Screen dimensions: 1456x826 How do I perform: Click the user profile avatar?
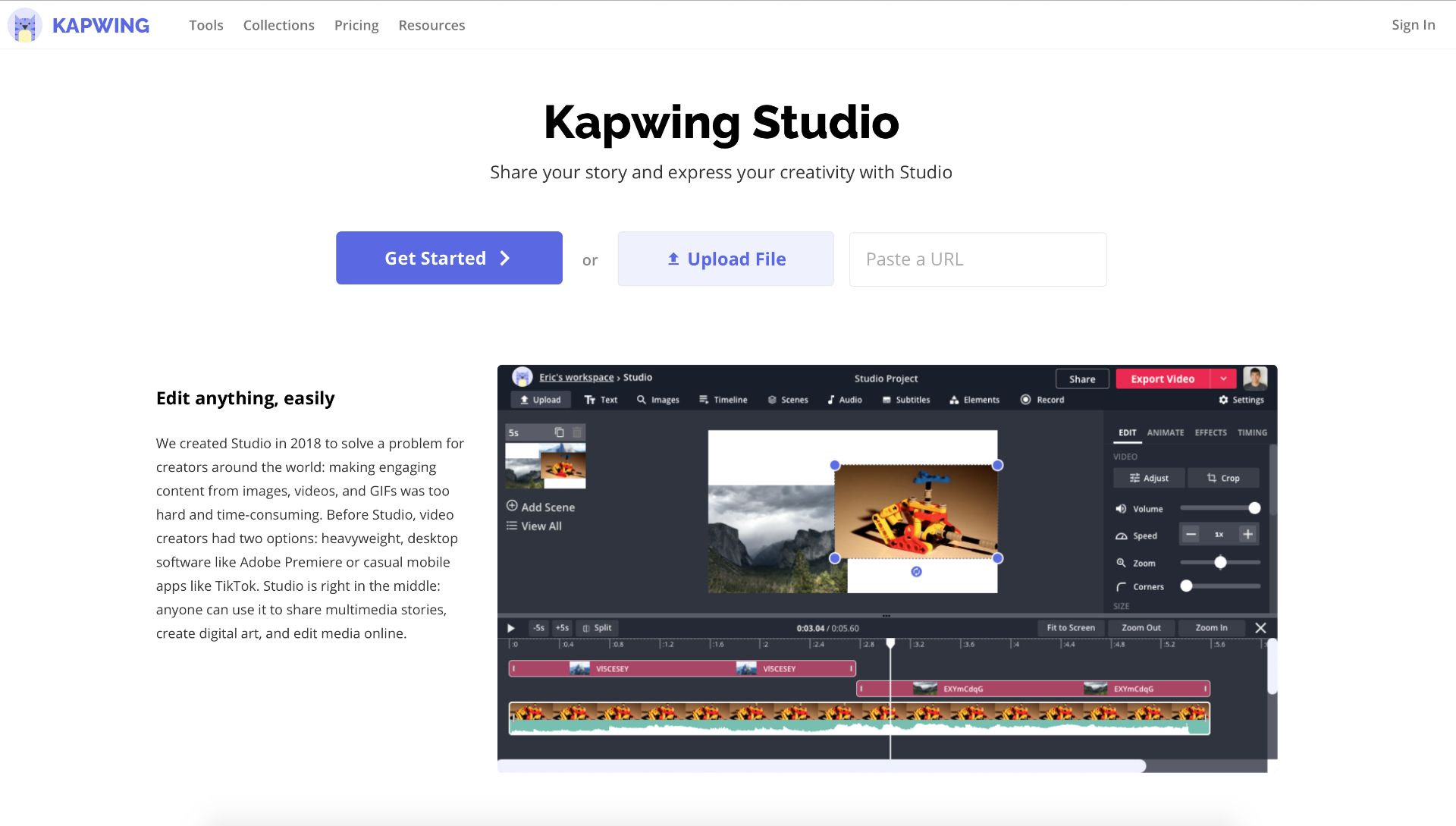pos(1255,378)
